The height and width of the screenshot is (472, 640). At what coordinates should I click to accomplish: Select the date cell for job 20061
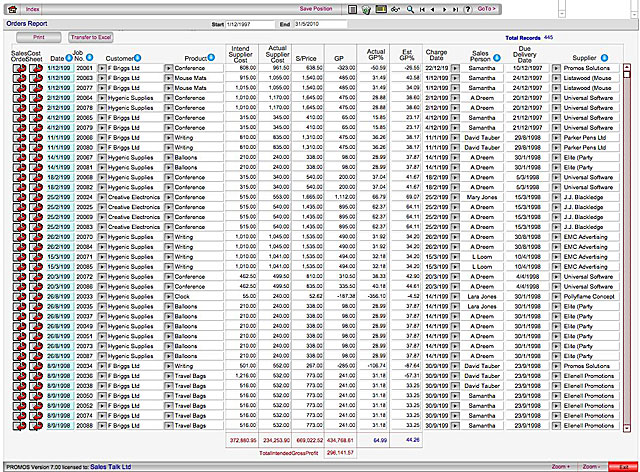(60, 68)
